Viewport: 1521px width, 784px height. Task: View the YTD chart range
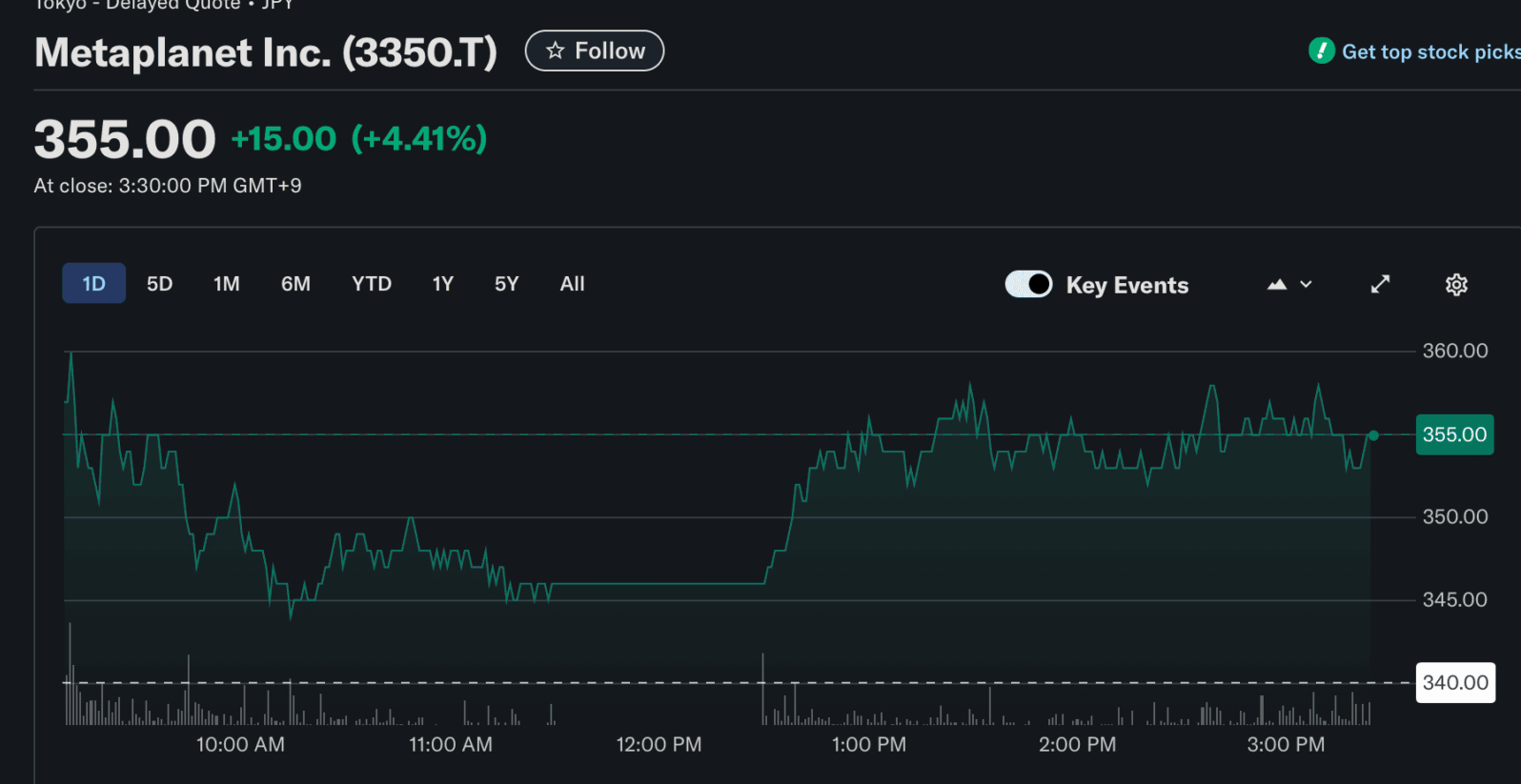click(372, 284)
